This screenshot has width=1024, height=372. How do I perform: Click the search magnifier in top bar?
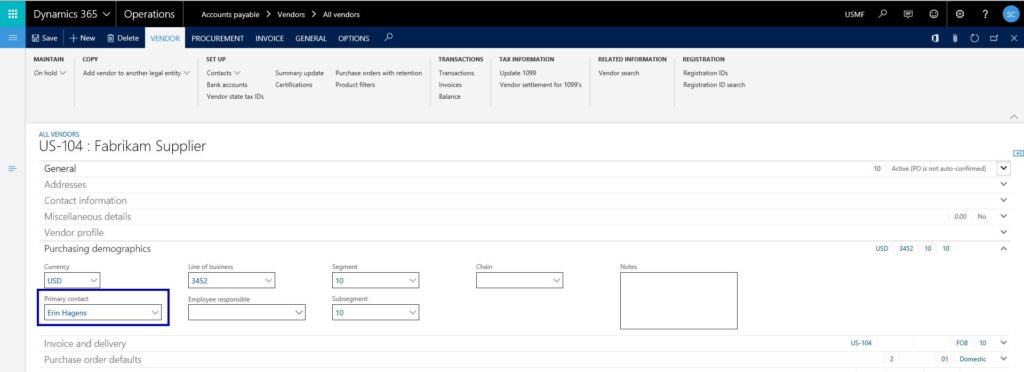click(882, 14)
